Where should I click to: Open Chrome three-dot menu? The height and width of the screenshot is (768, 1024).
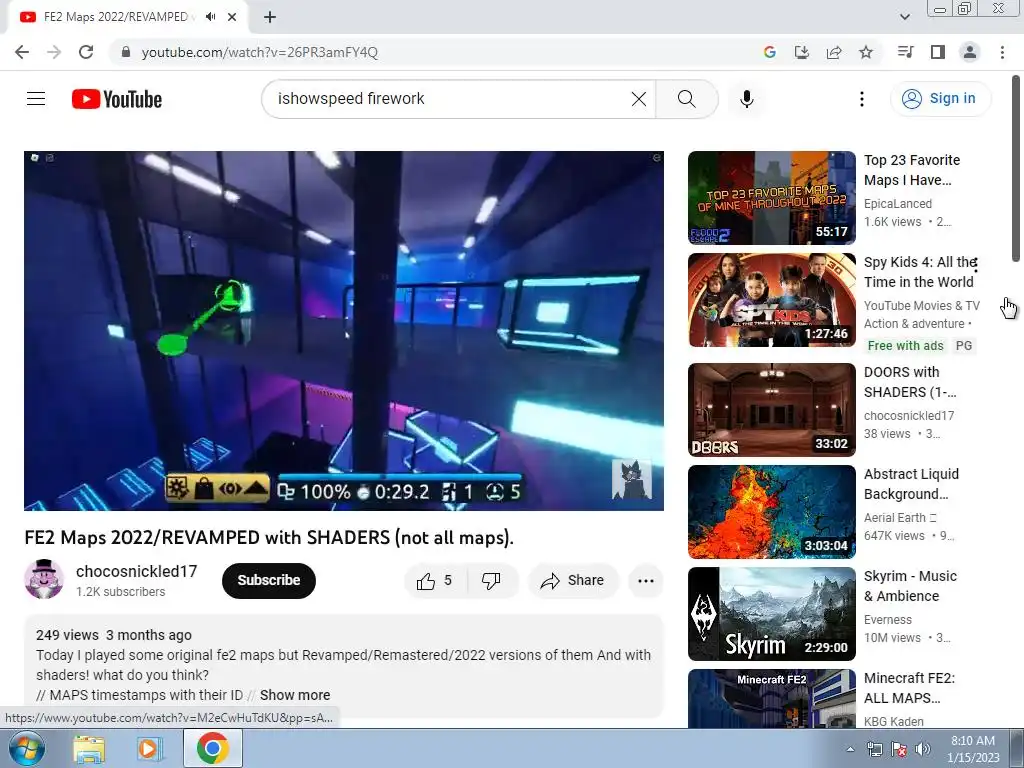tap(1002, 52)
